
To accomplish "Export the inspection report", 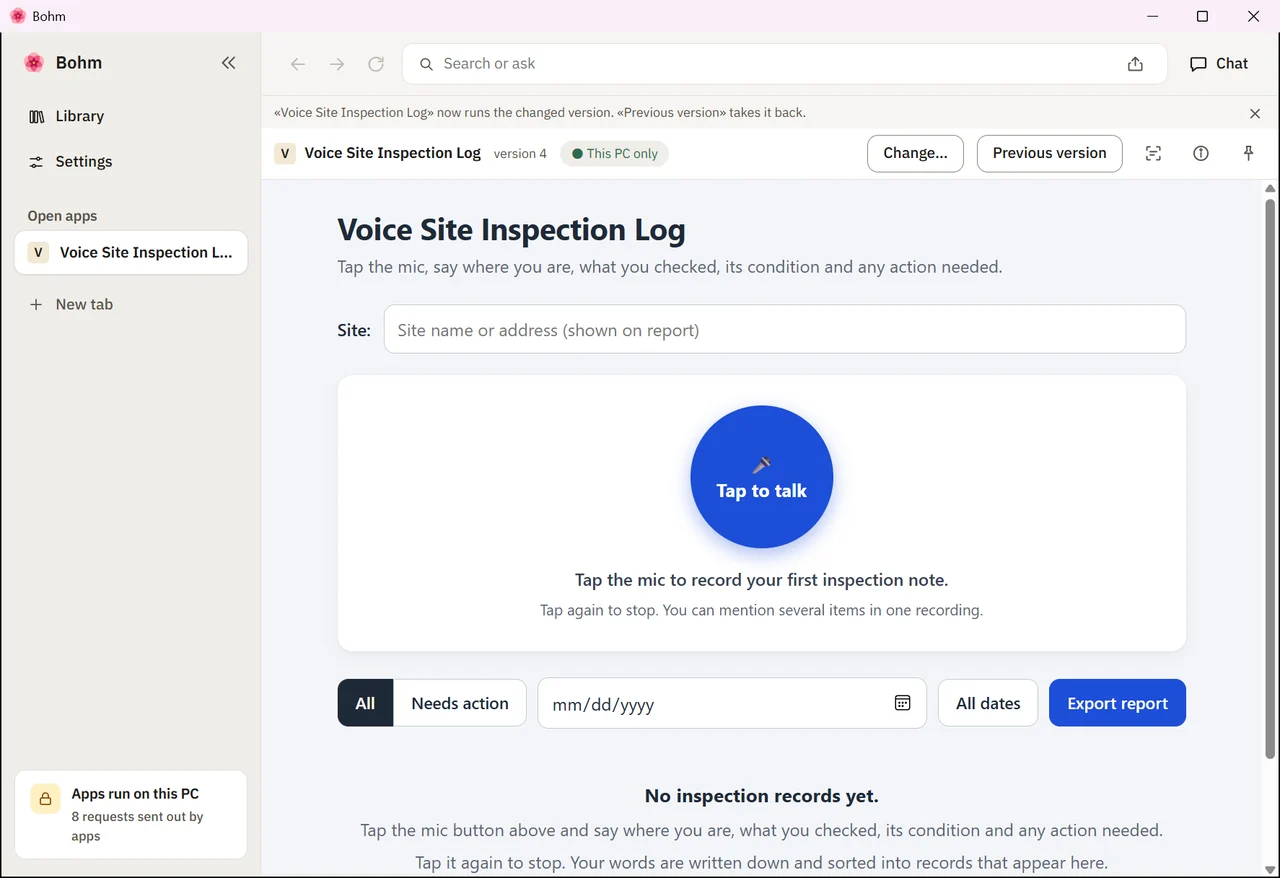I will coord(1117,703).
